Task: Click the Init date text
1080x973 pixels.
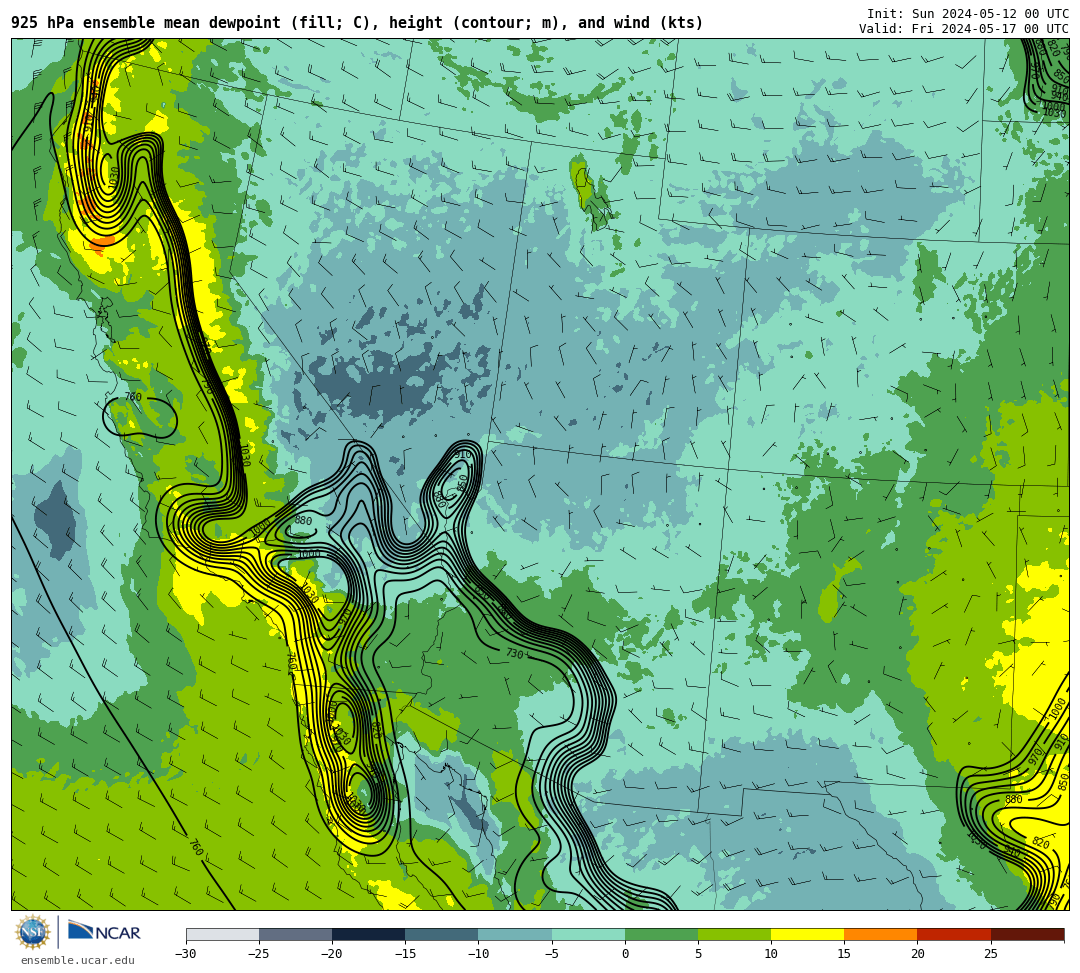Action: click(x=968, y=14)
